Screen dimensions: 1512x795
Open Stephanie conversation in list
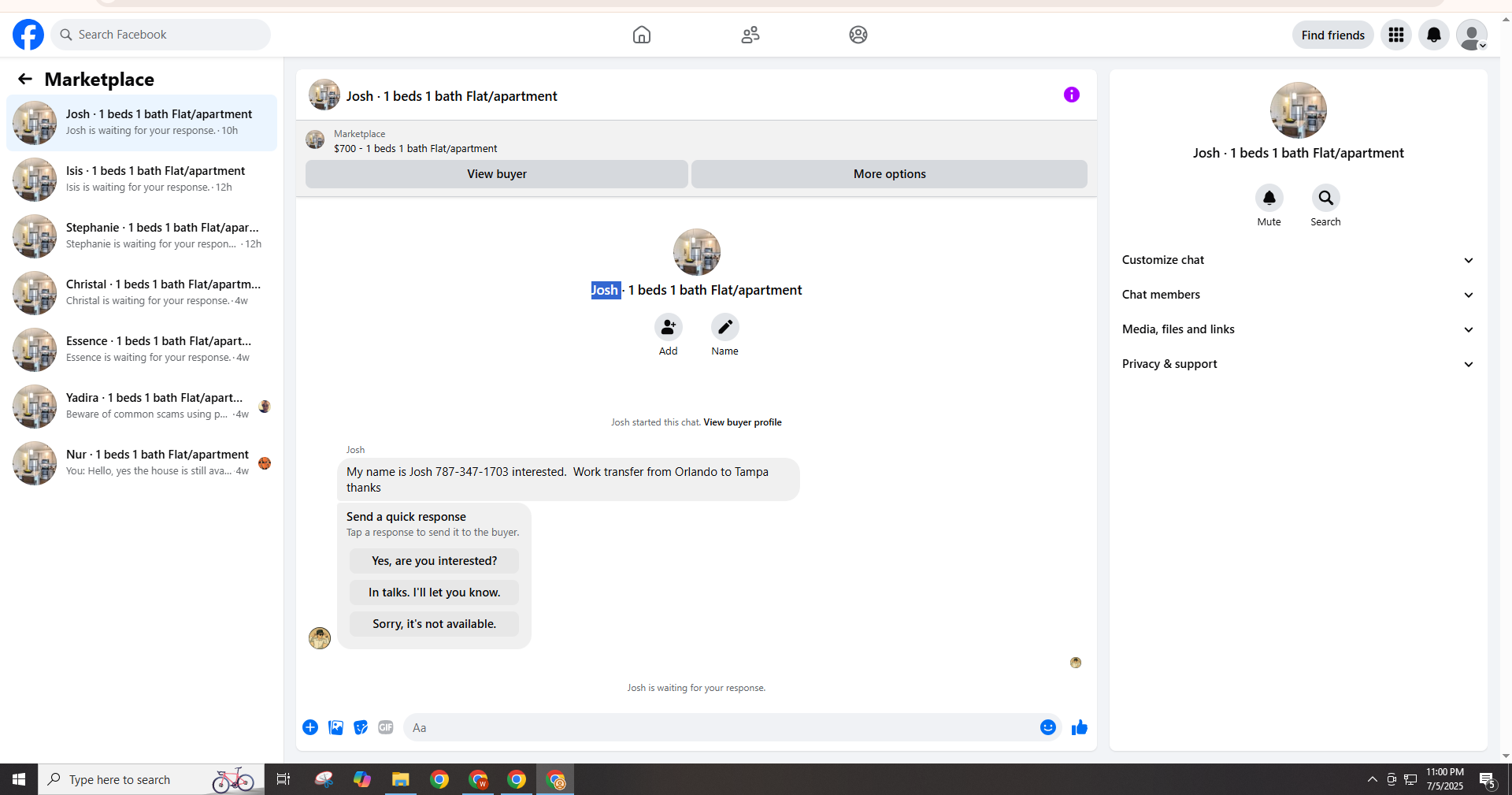[142, 236]
